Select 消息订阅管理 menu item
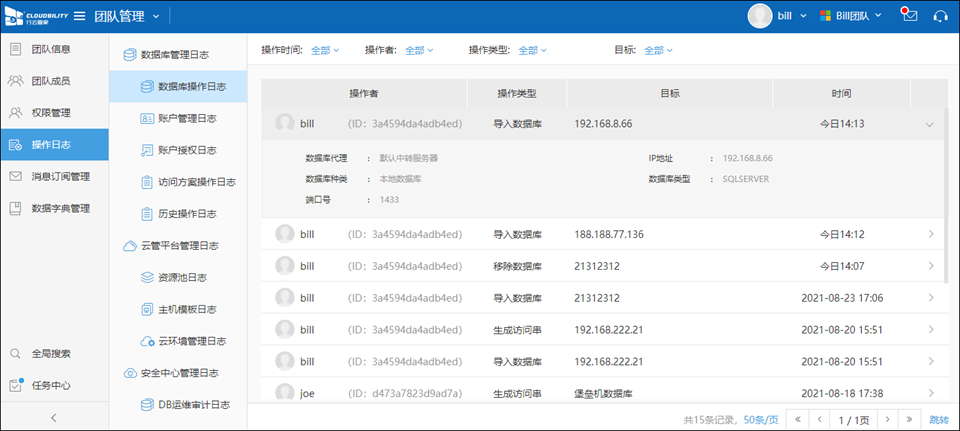 (x=60, y=176)
